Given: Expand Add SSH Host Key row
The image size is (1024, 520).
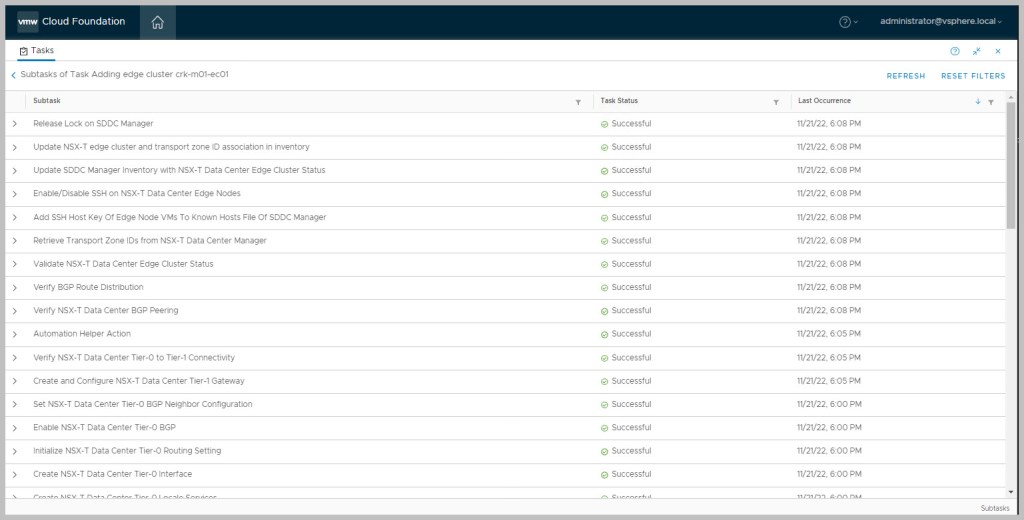Looking at the screenshot, I should 14,218.
